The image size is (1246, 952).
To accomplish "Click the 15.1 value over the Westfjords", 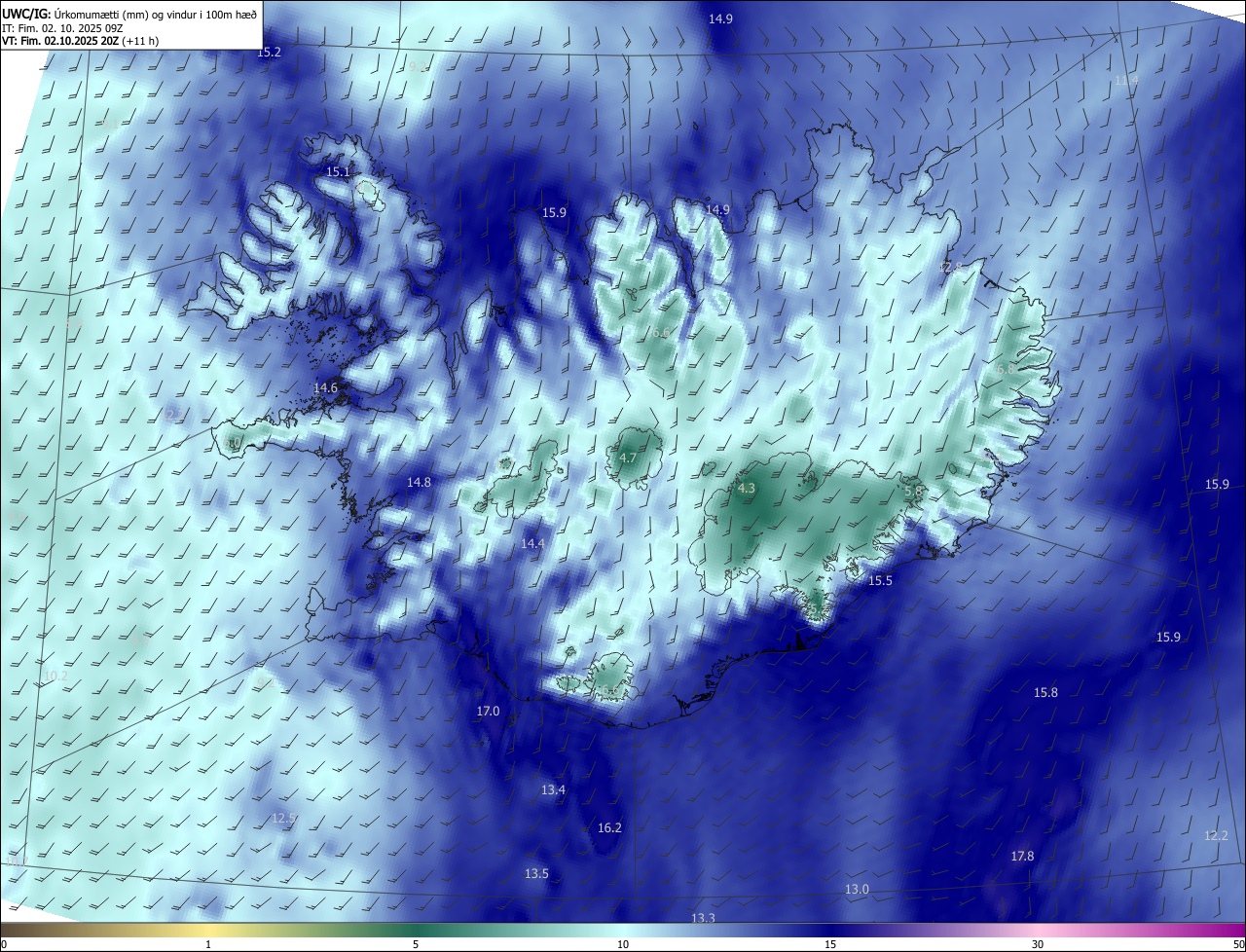I will click(x=338, y=171).
